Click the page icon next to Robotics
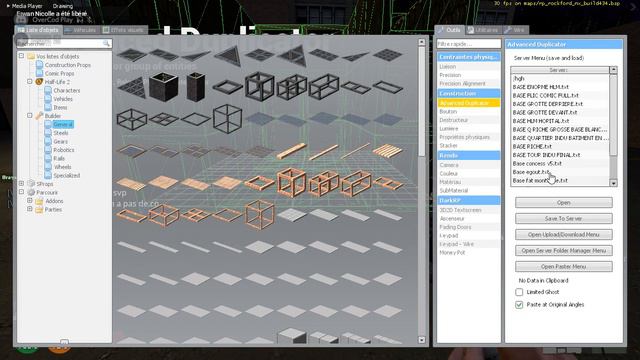Viewport: 640px width, 360px height. [48, 150]
